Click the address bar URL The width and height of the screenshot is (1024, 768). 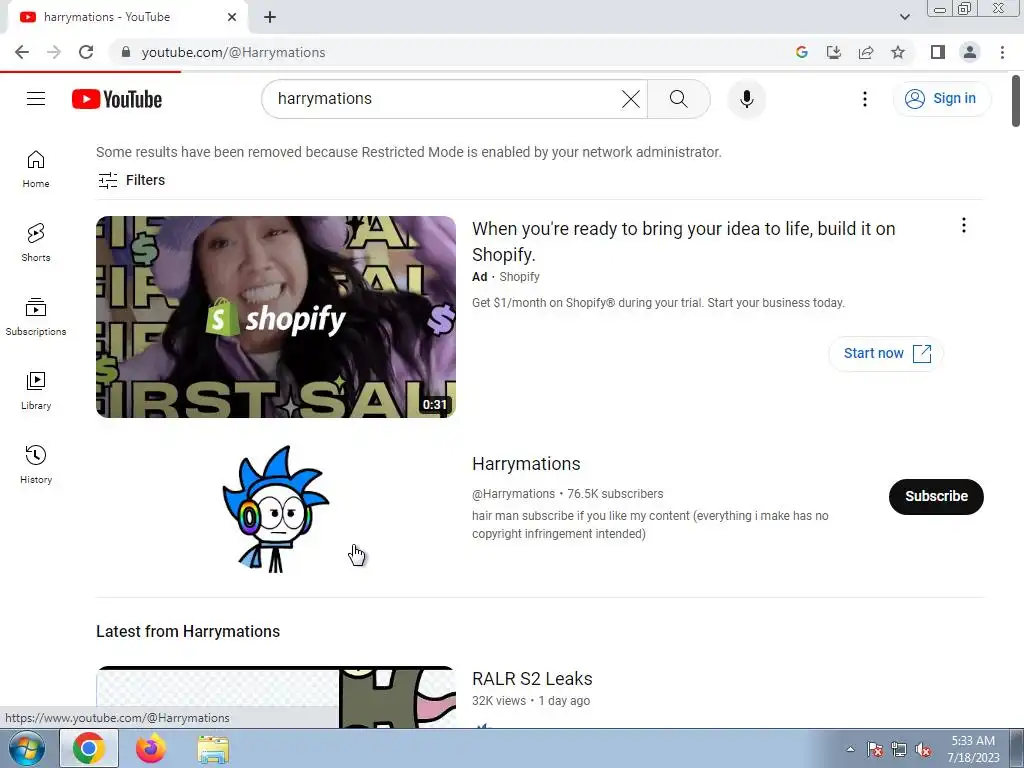pyautogui.click(x=233, y=52)
